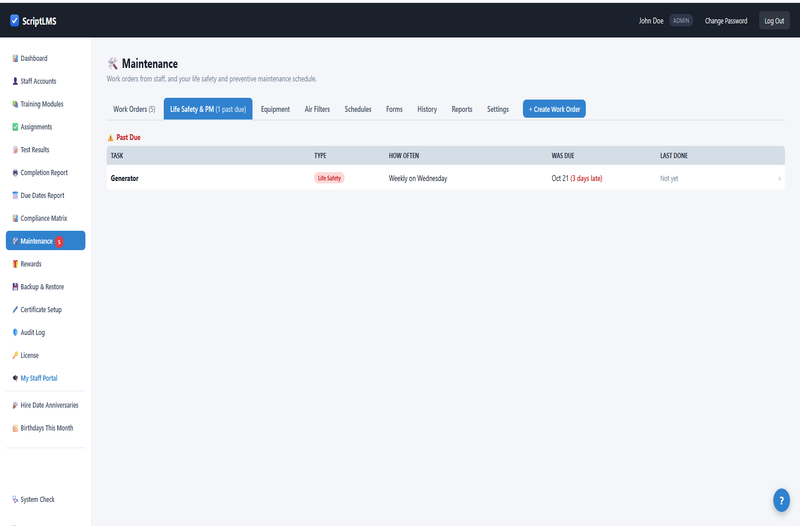The image size is (800, 526).
Task: Click the Test Results icon
Action: [15, 150]
